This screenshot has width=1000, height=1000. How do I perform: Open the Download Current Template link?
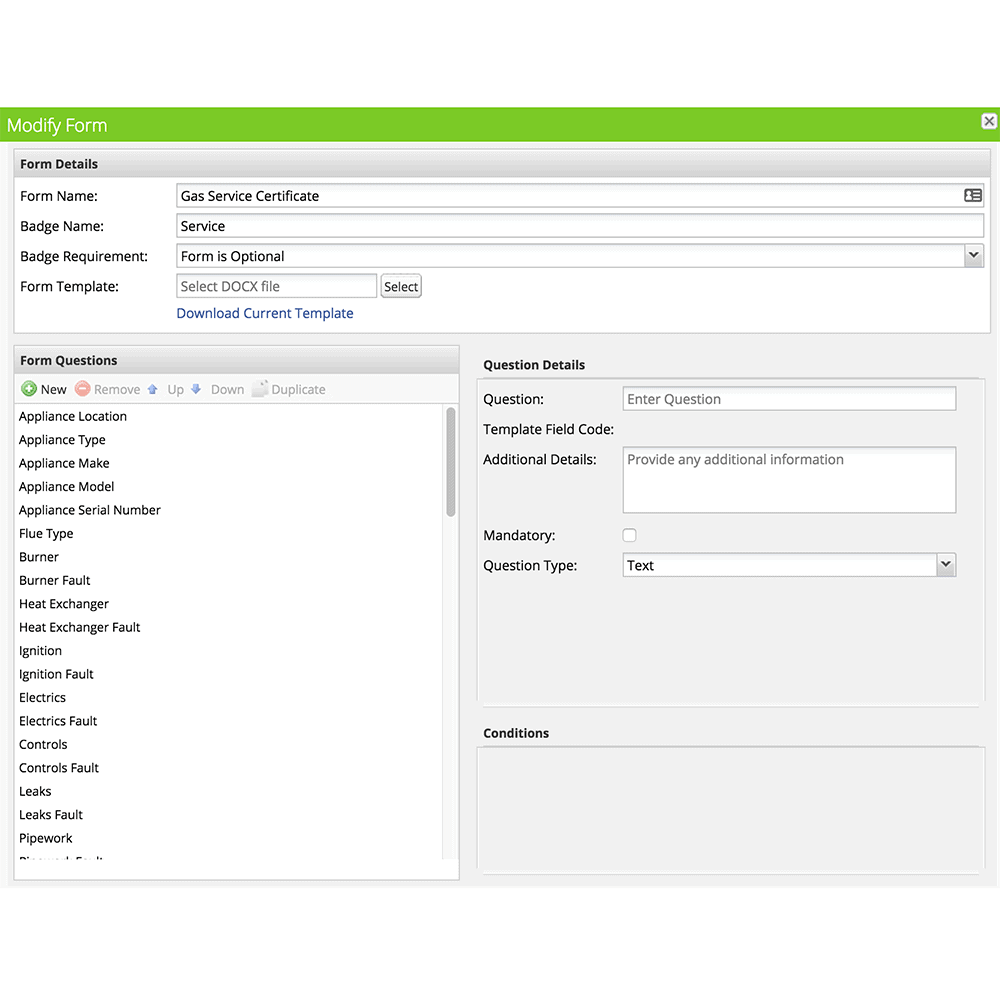(x=265, y=313)
